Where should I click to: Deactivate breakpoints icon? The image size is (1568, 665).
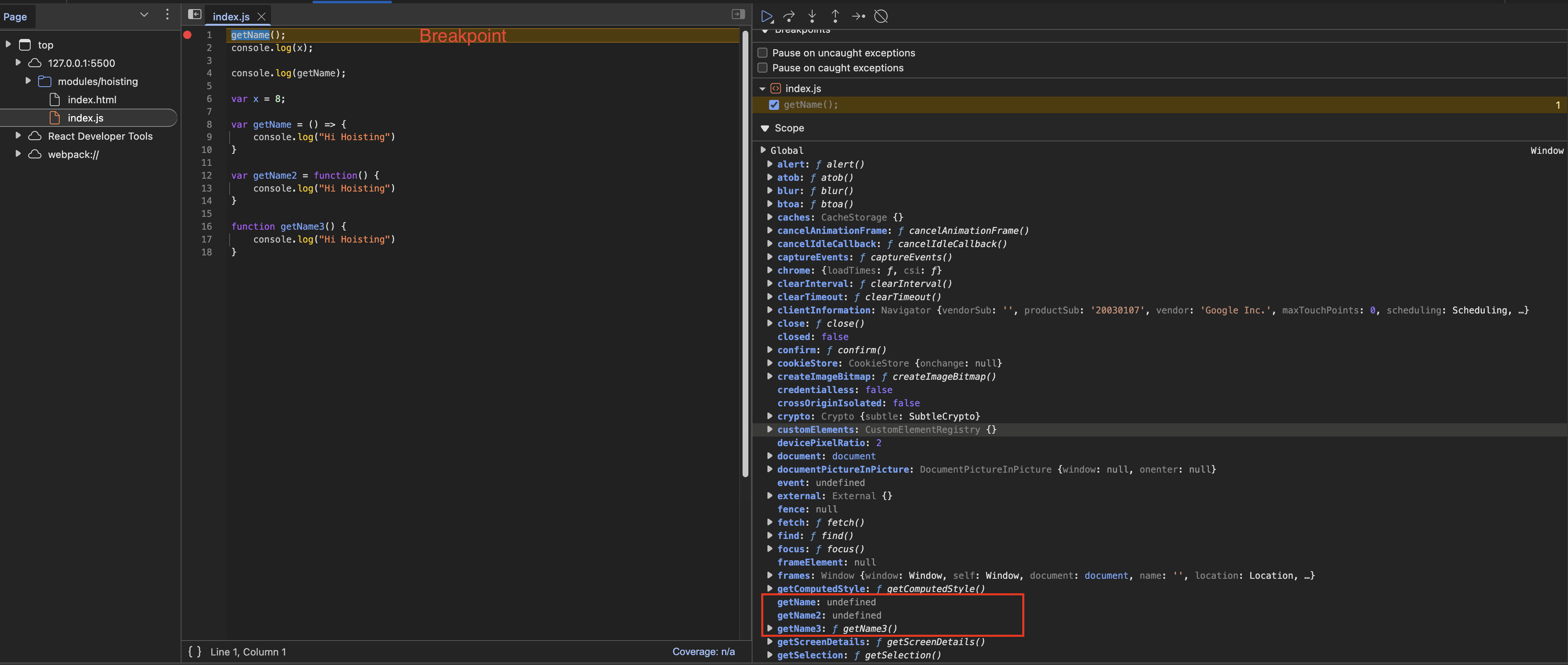pos(881,17)
